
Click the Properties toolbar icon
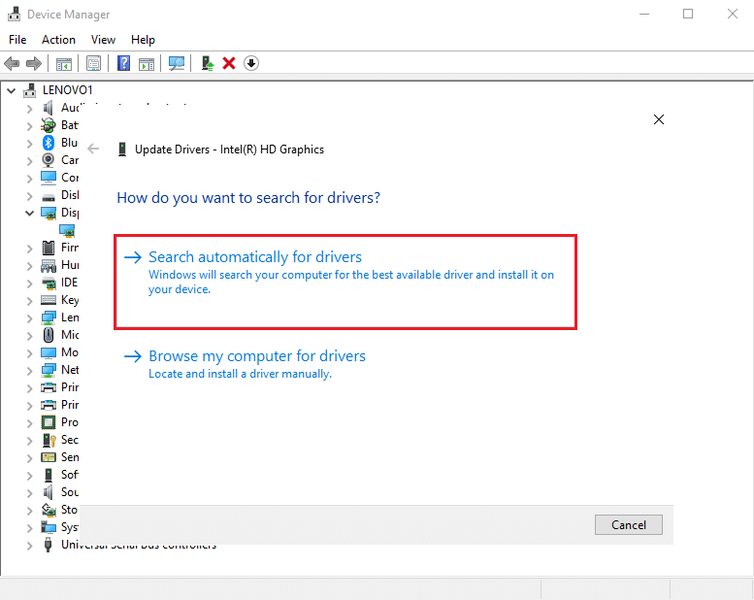pyautogui.click(x=94, y=63)
